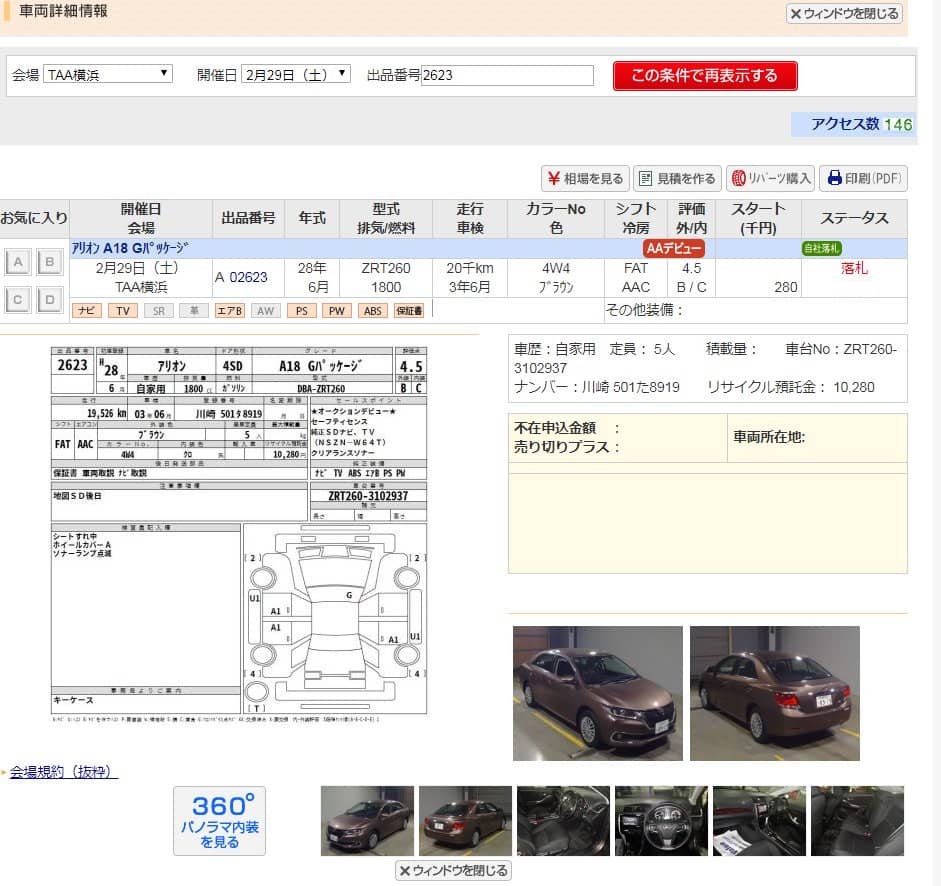Viewport: 941px width, 886px height.
Task: Toggle favorite group C button
Action: pos(17,299)
